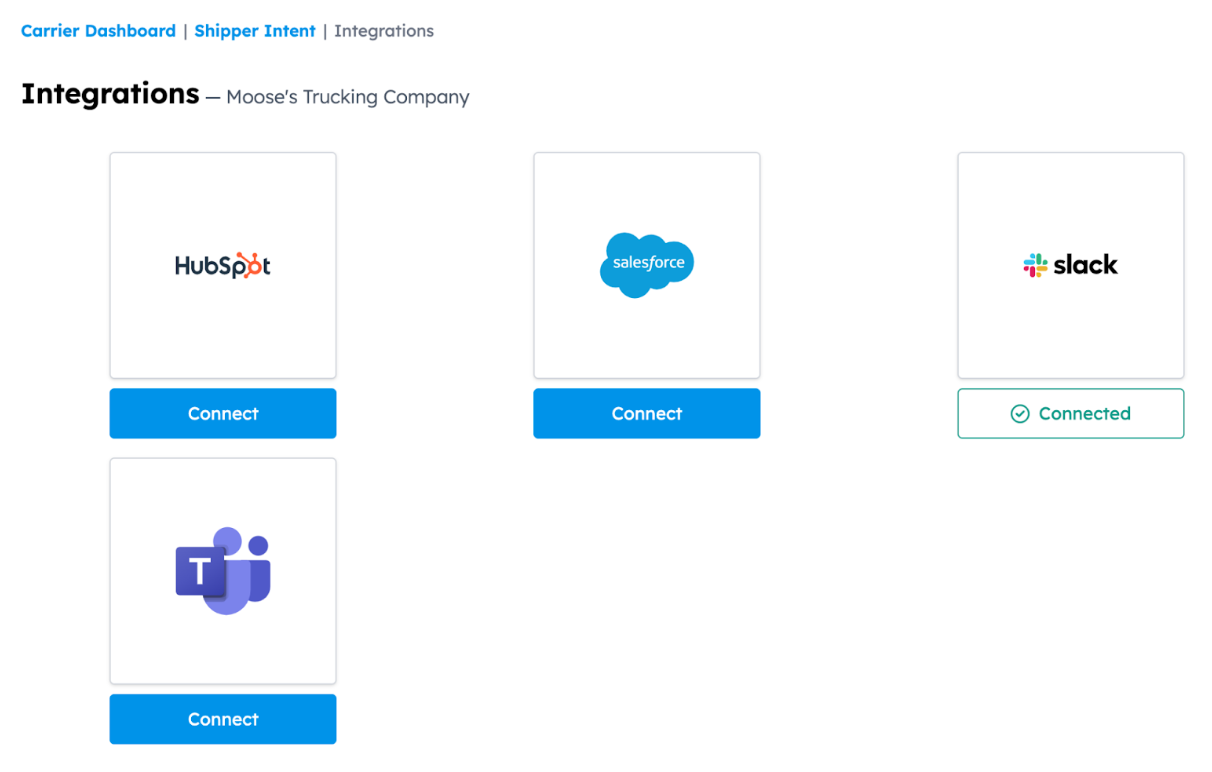Click the checkmark icon in Connected button
1212x772 pixels.
point(1020,414)
